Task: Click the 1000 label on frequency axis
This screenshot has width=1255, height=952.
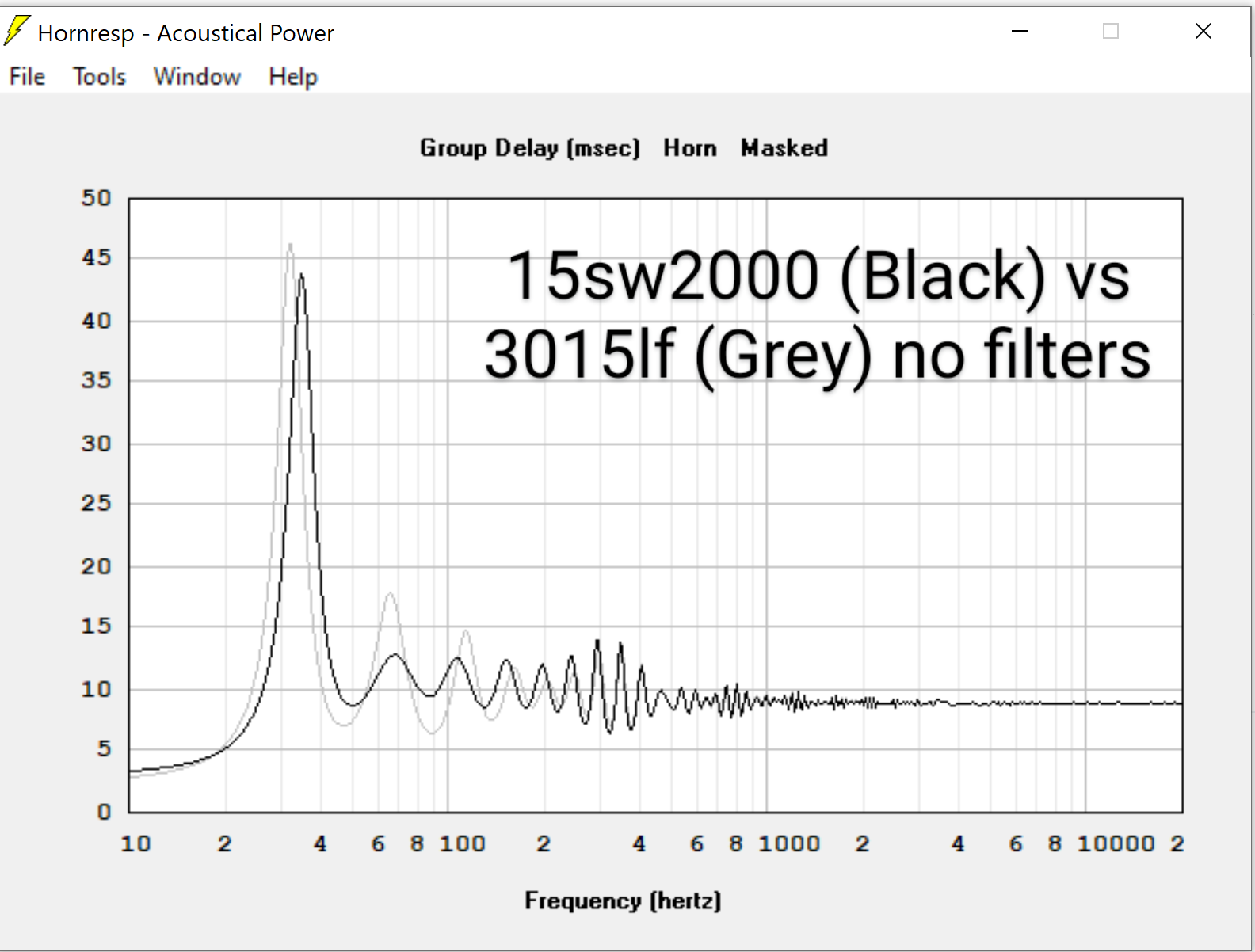Action: 788,843
